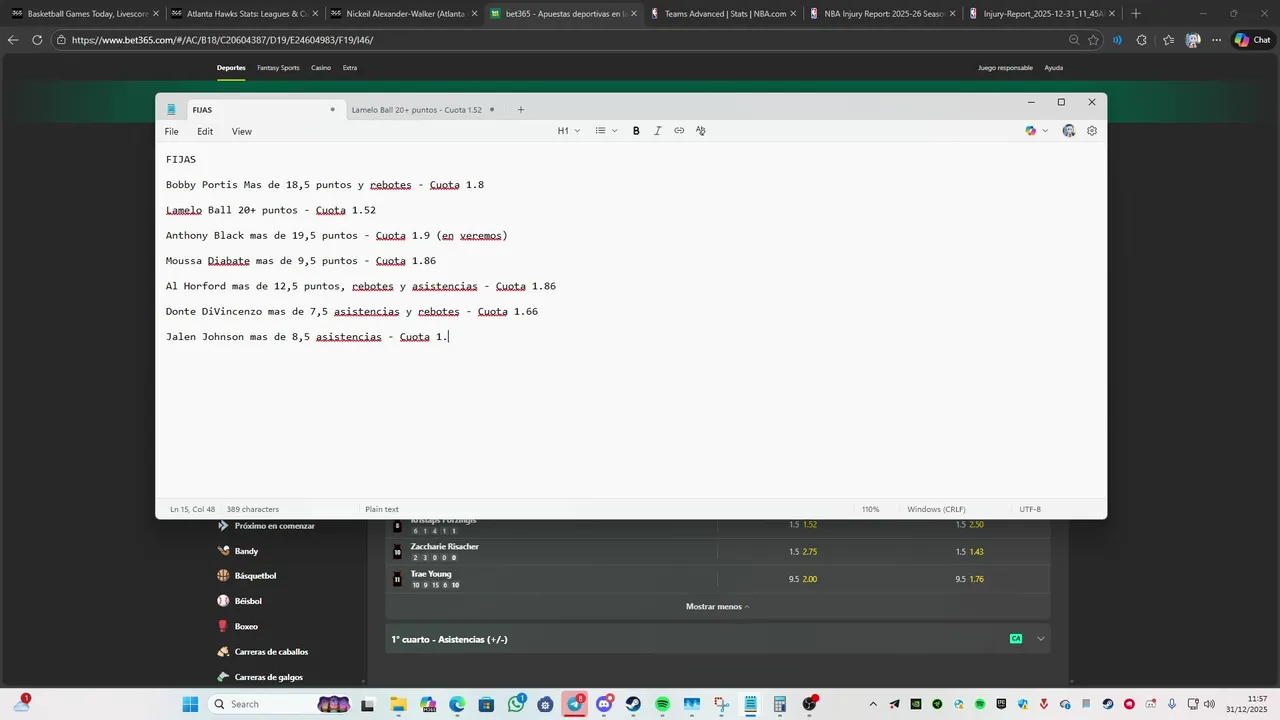Launch the Copilot icon in Notepad
1280x720 pixels.
[1031, 131]
